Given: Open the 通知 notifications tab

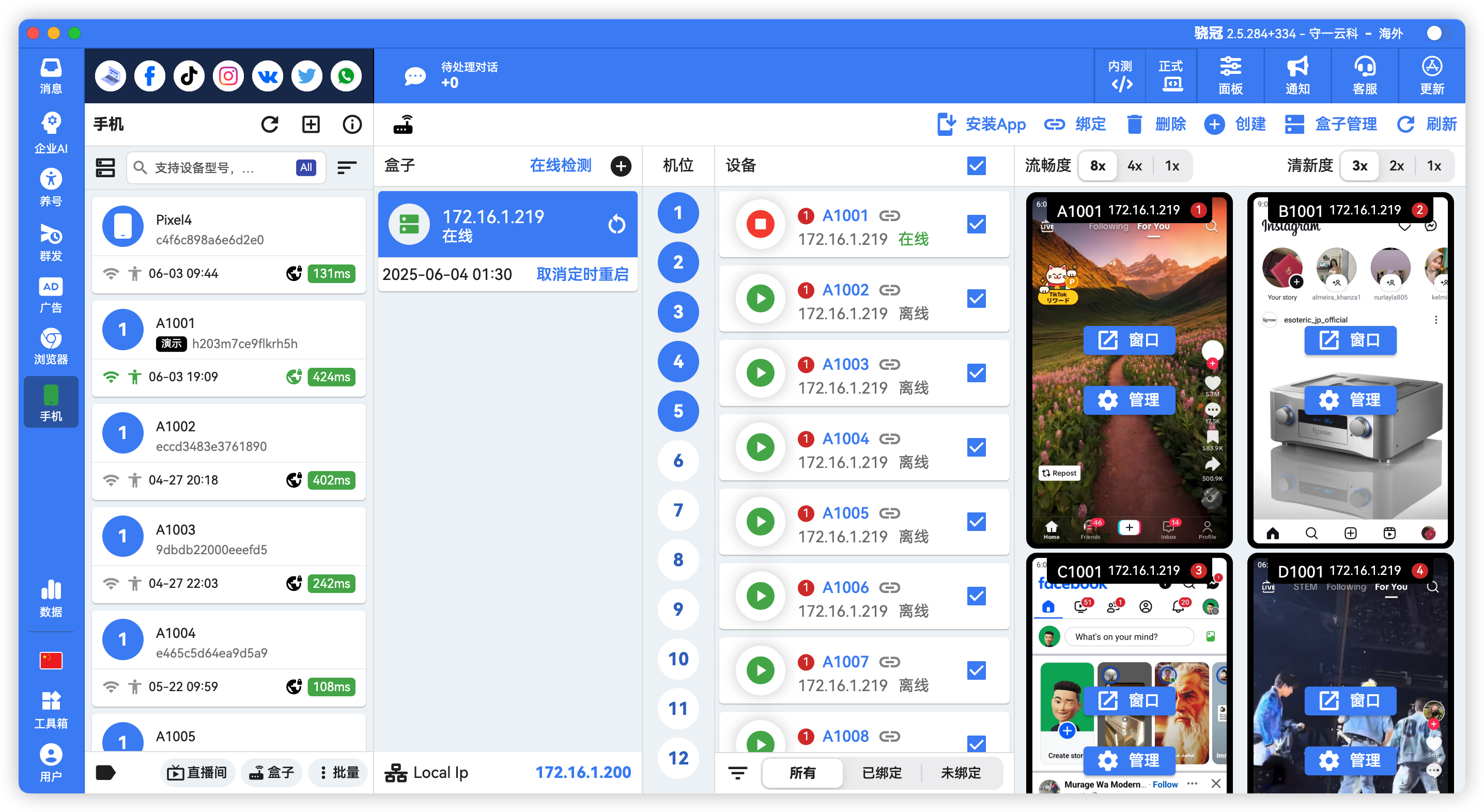Looking at the screenshot, I should pos(1297,76).
